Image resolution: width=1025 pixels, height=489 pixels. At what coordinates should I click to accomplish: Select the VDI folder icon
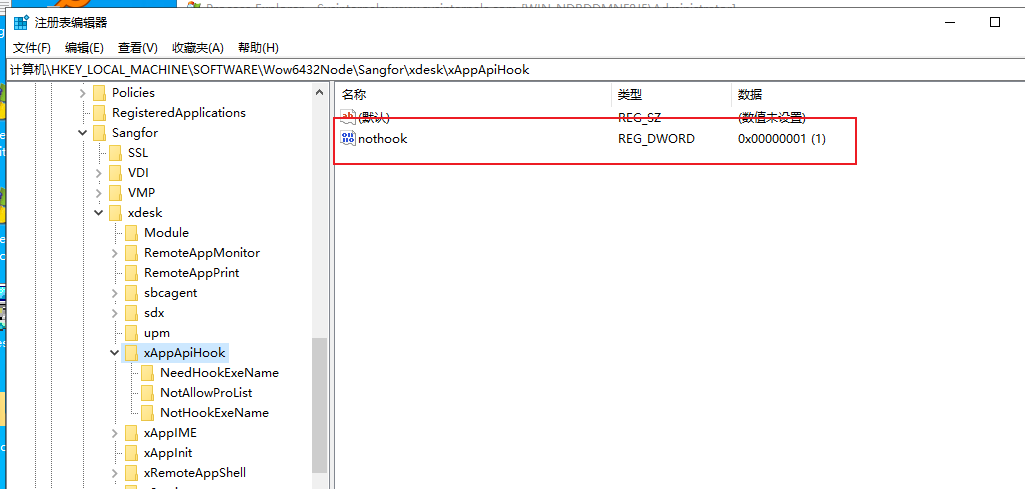[x=115, y=173]
